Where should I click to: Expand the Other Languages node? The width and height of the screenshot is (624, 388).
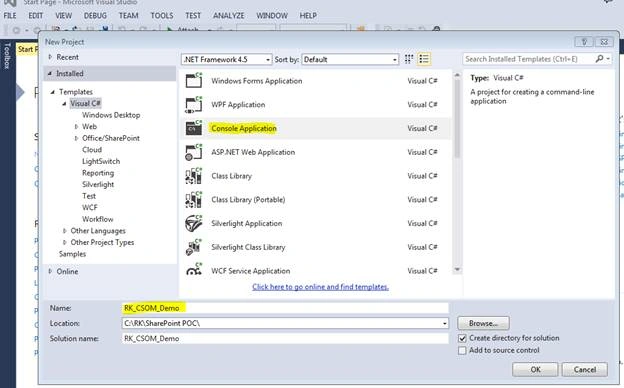(64, 231)
